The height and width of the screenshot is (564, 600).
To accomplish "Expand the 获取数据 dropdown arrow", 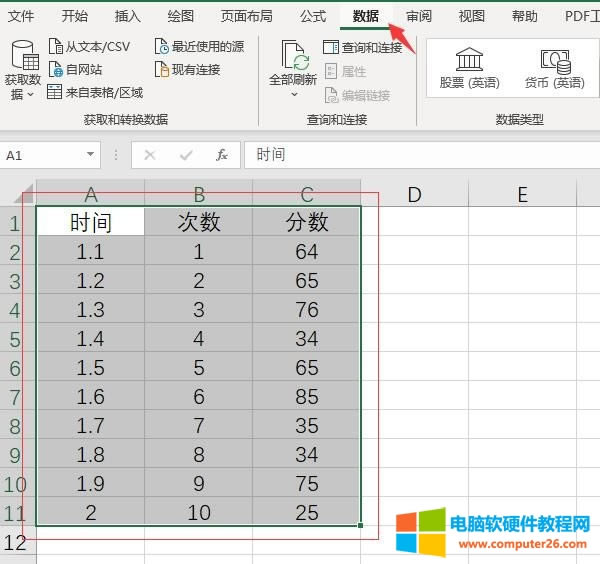I will (30, 94).
